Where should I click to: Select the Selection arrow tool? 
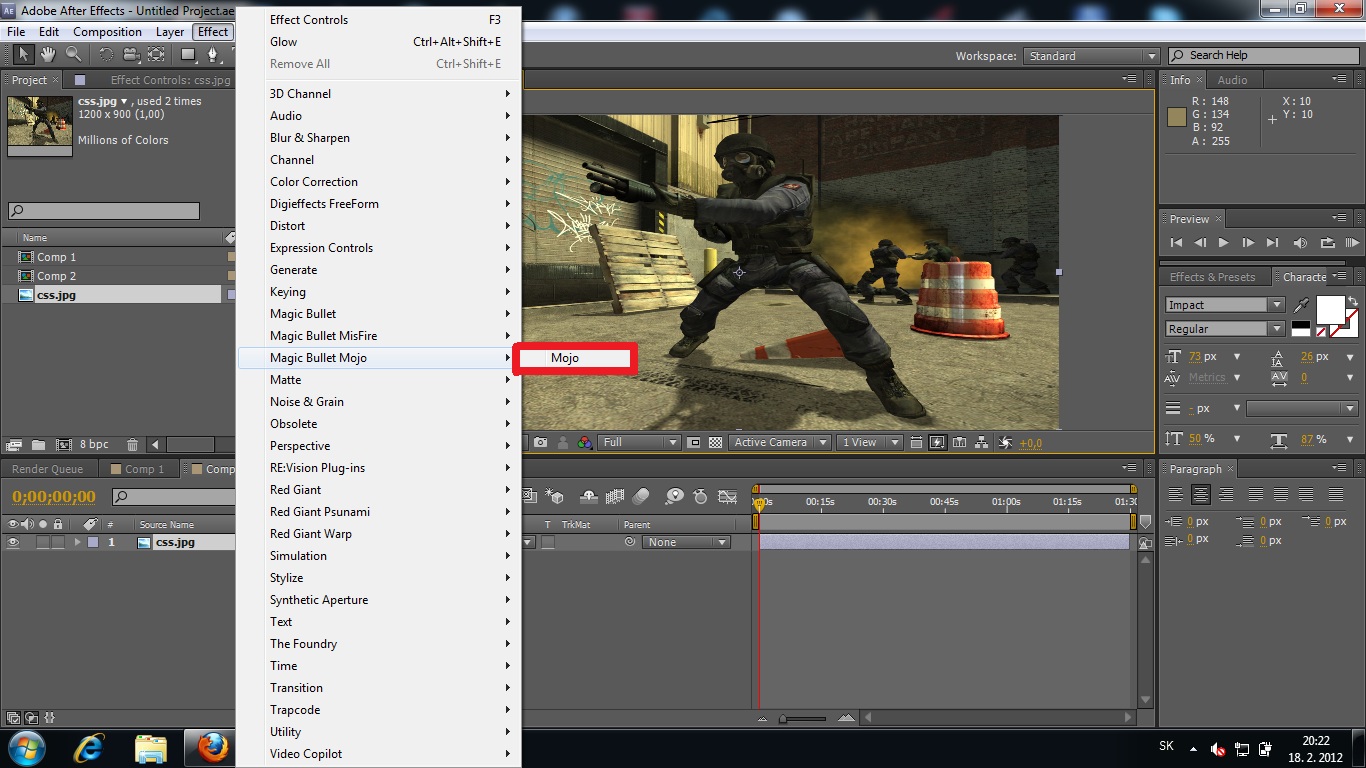[x=24, y=55]
